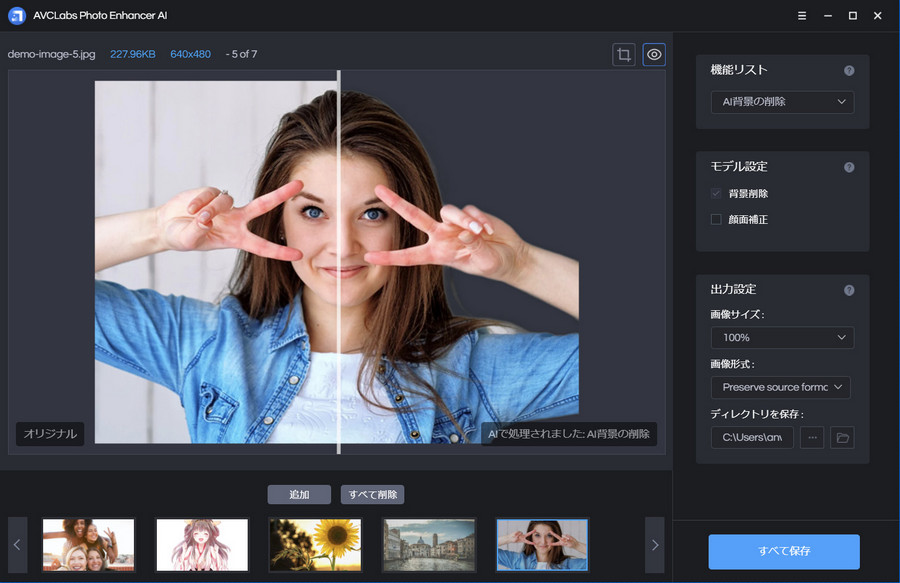Select the woman in denim thumbnail

[542, 545]
